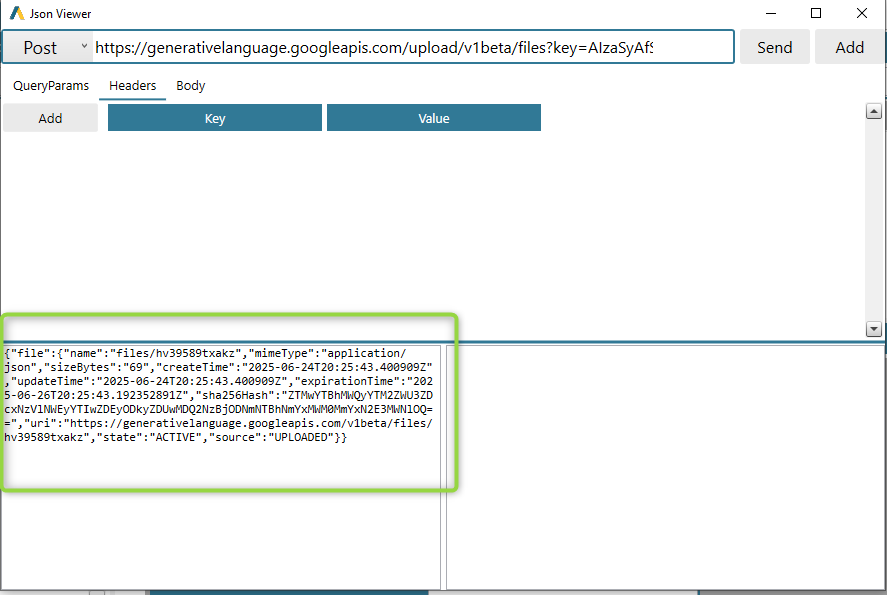Click the Json Viewer app logo icon
Screen dimensions: 887x595
click(x=17, y=13)
